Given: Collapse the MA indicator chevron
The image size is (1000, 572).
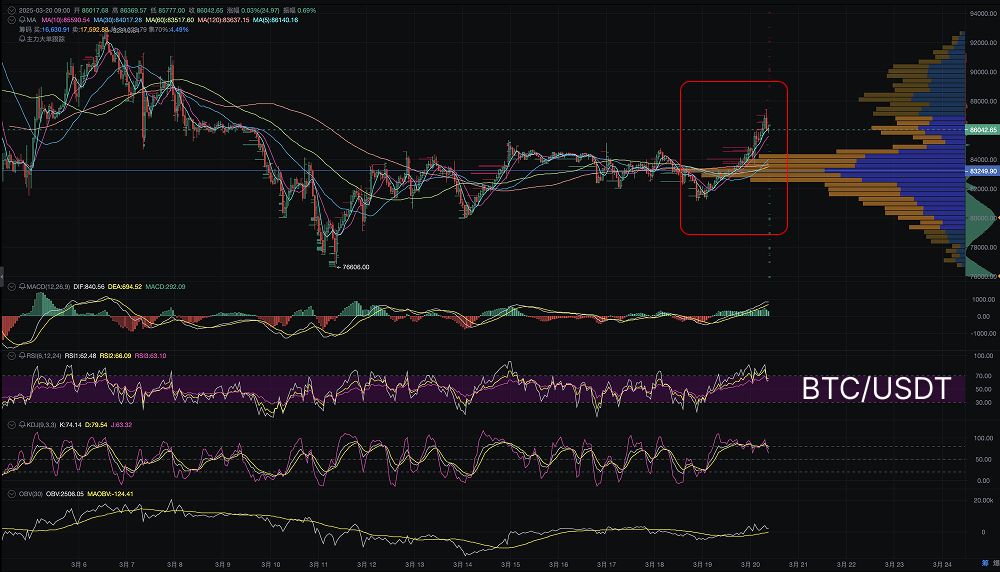Looking at the screenshot, I should [x=10, y=20].
